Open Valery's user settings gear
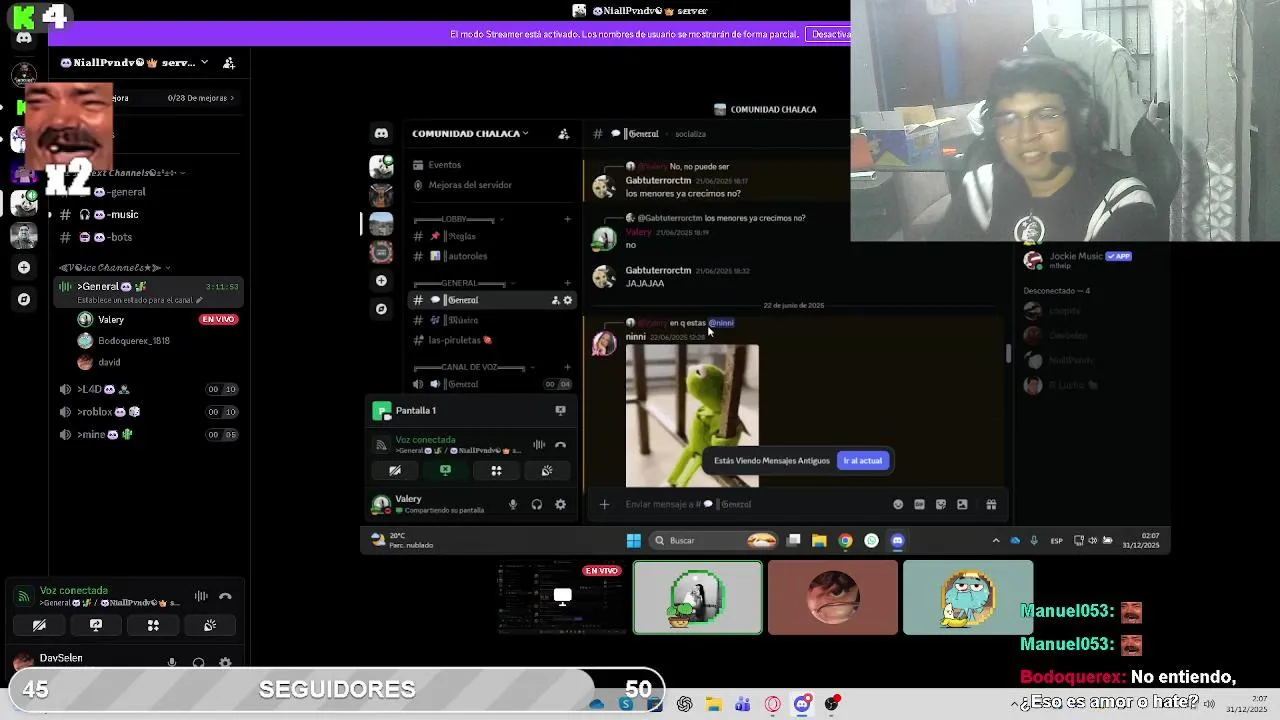Screen dimensions: 1280x720 (560, 504)
